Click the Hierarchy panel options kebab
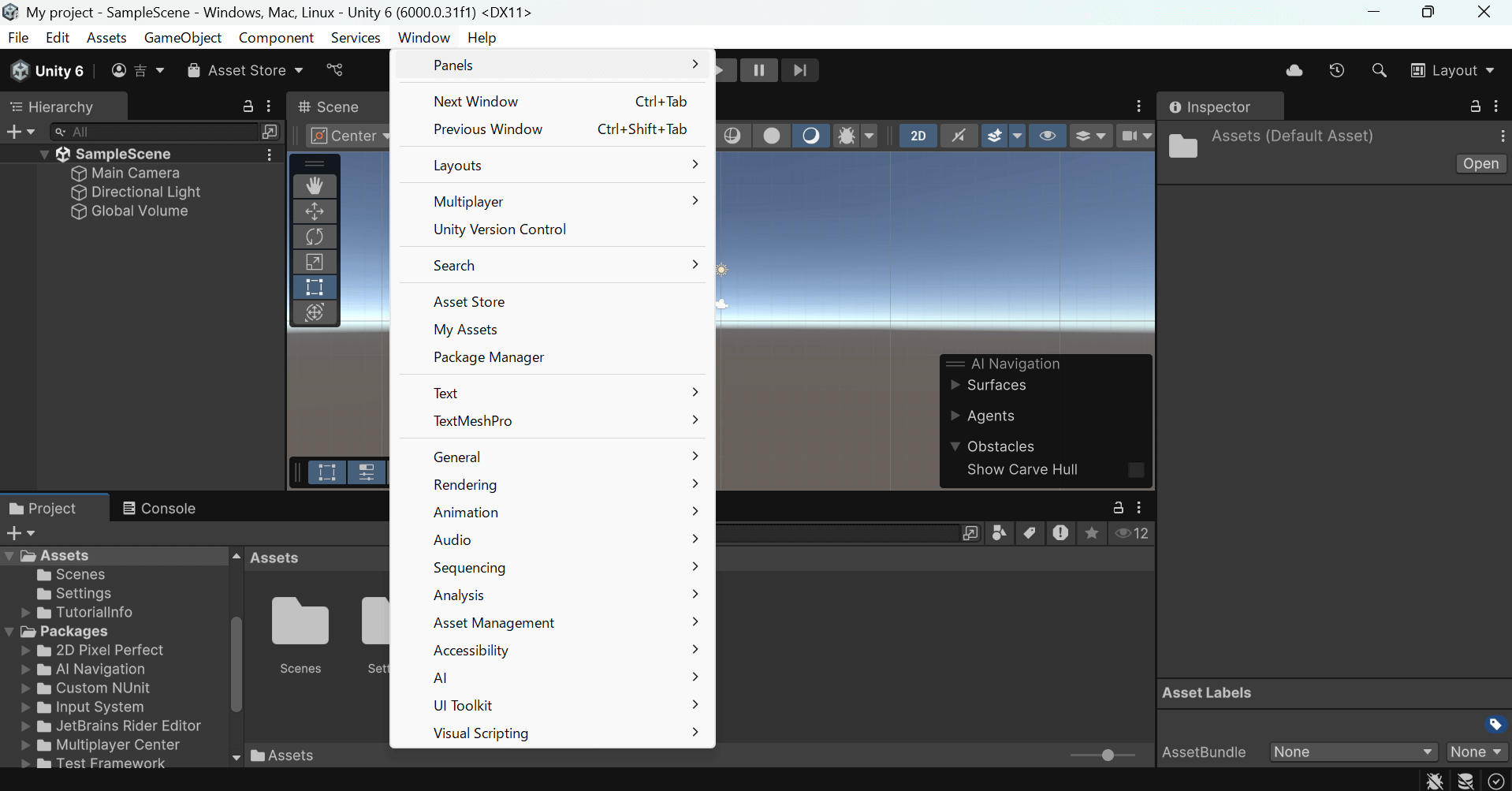Viewport: 1512px width, 791px height. [269, 106]
